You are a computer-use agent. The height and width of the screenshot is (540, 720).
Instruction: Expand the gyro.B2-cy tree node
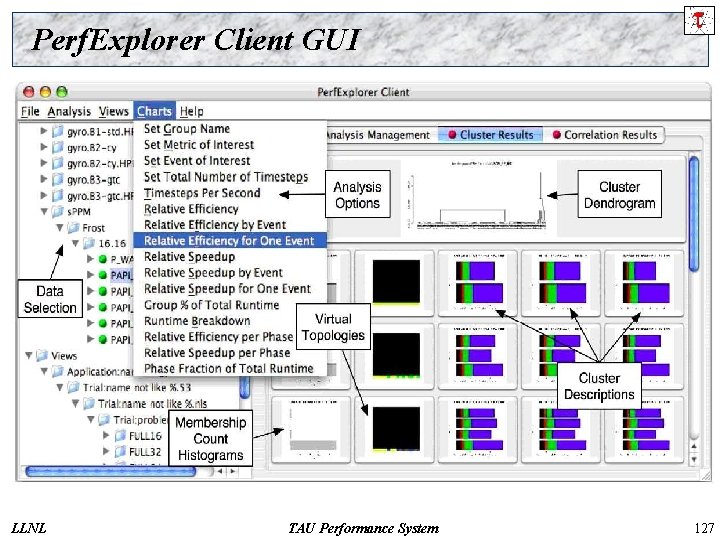[x=44, y=147]
